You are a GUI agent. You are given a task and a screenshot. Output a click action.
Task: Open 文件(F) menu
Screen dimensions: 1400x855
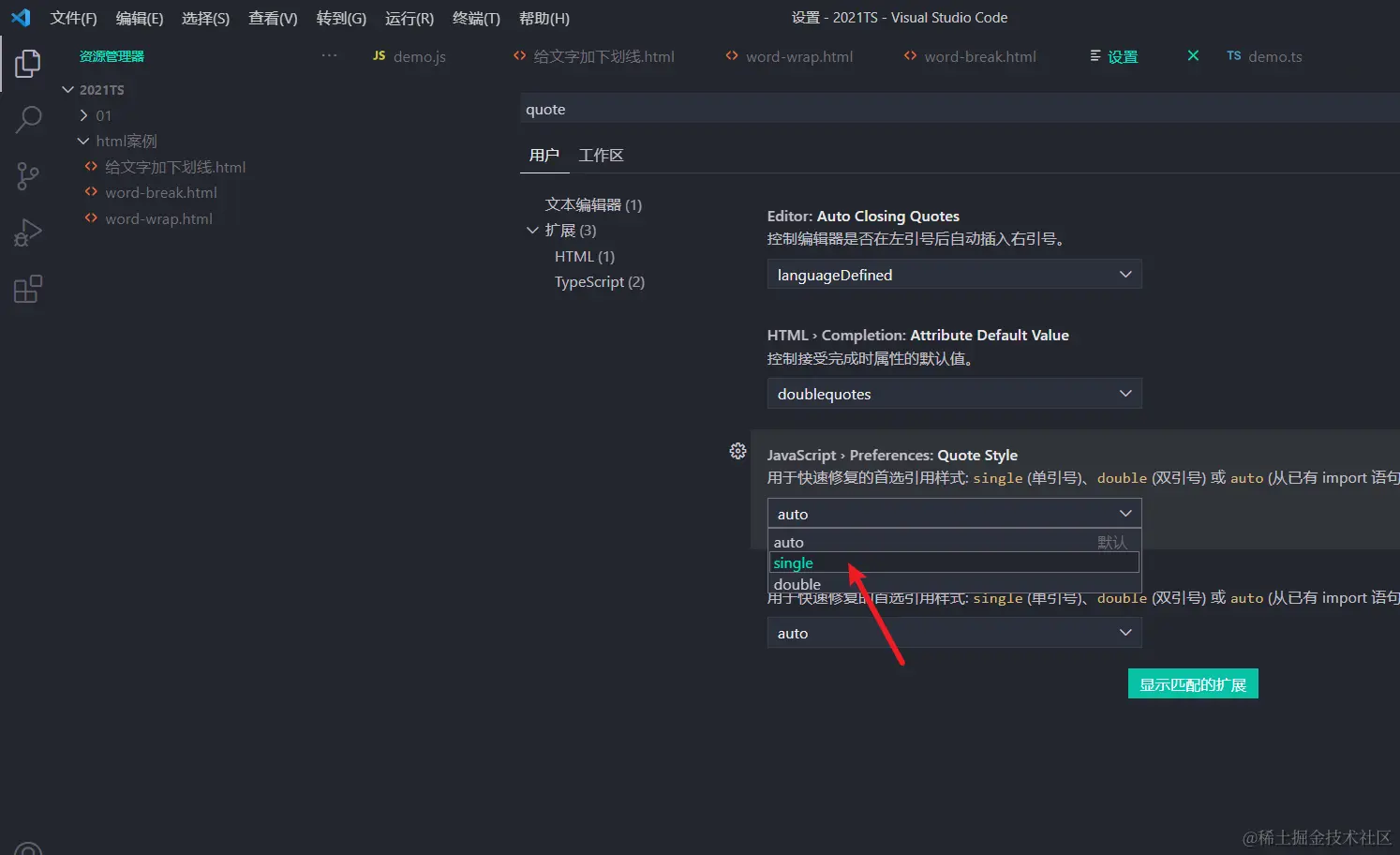click(x=73, y=18)
